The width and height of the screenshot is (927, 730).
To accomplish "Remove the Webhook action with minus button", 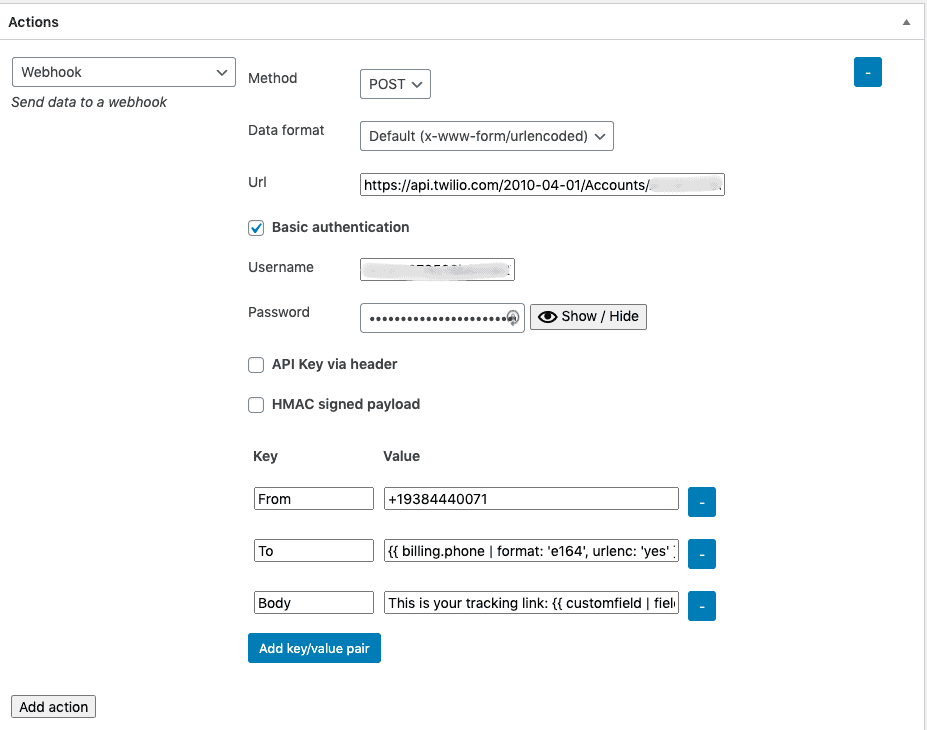I will [x=867, y=73].
